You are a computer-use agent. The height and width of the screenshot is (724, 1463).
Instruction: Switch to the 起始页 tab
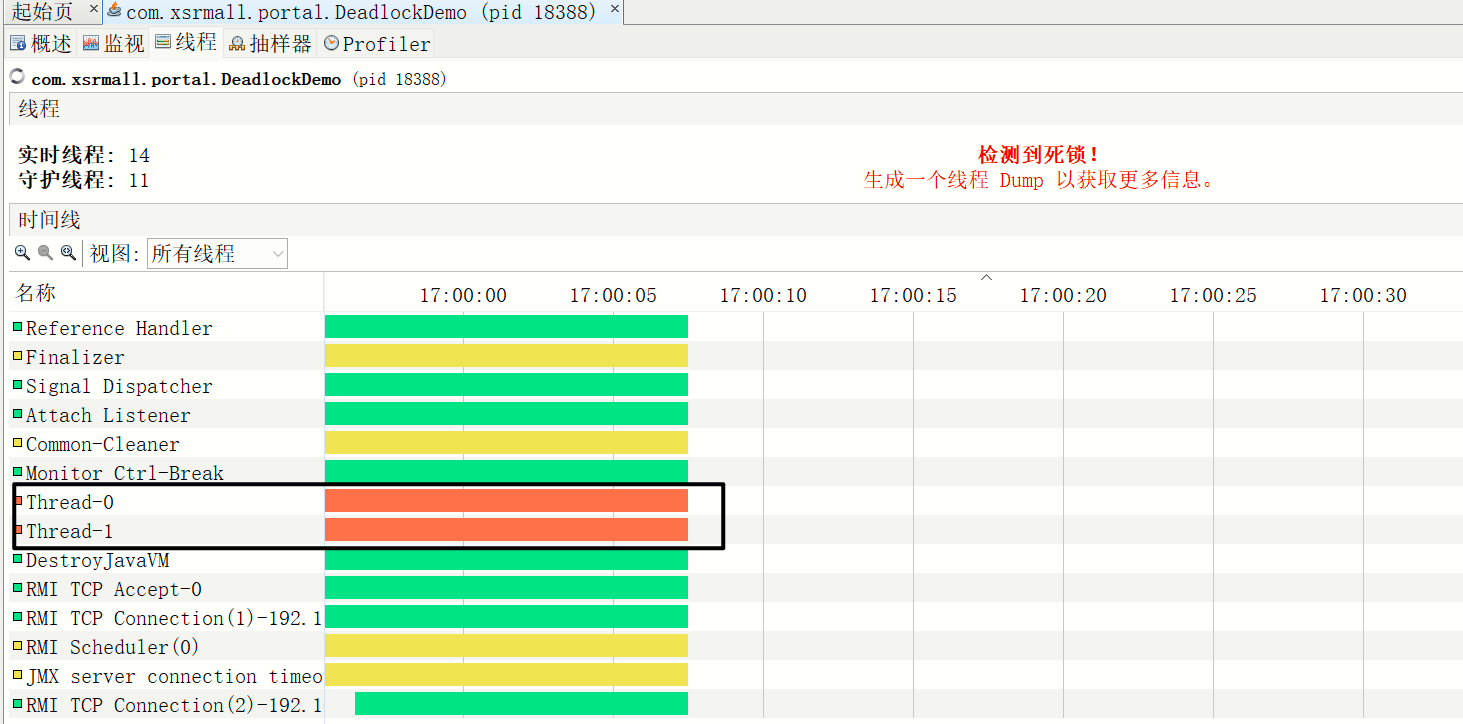pyautogui.click(x=42, y=12)
